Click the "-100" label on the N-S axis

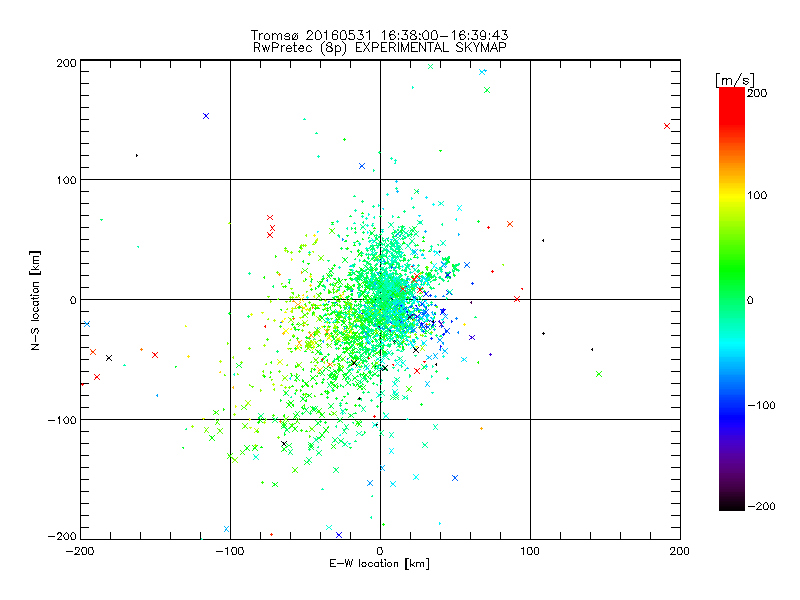point(62,420)
